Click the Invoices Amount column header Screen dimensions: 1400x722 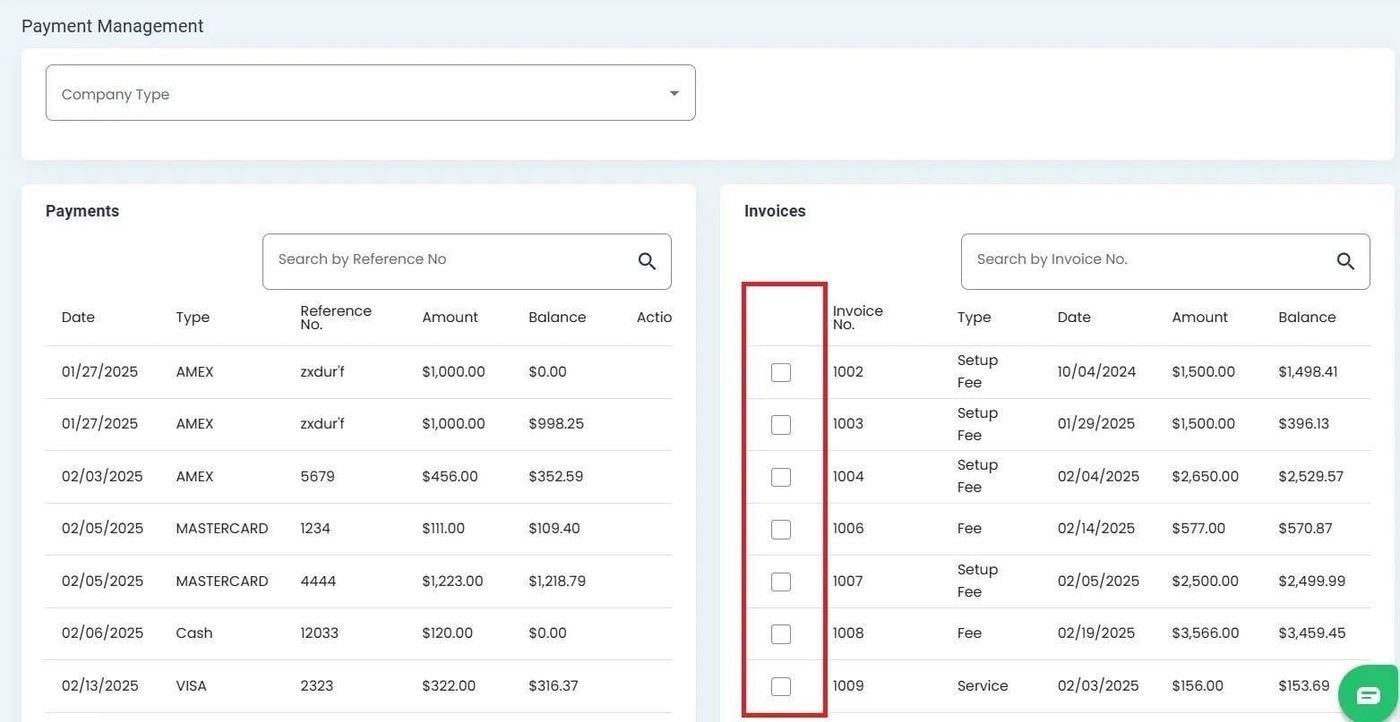coord(1199,317)
